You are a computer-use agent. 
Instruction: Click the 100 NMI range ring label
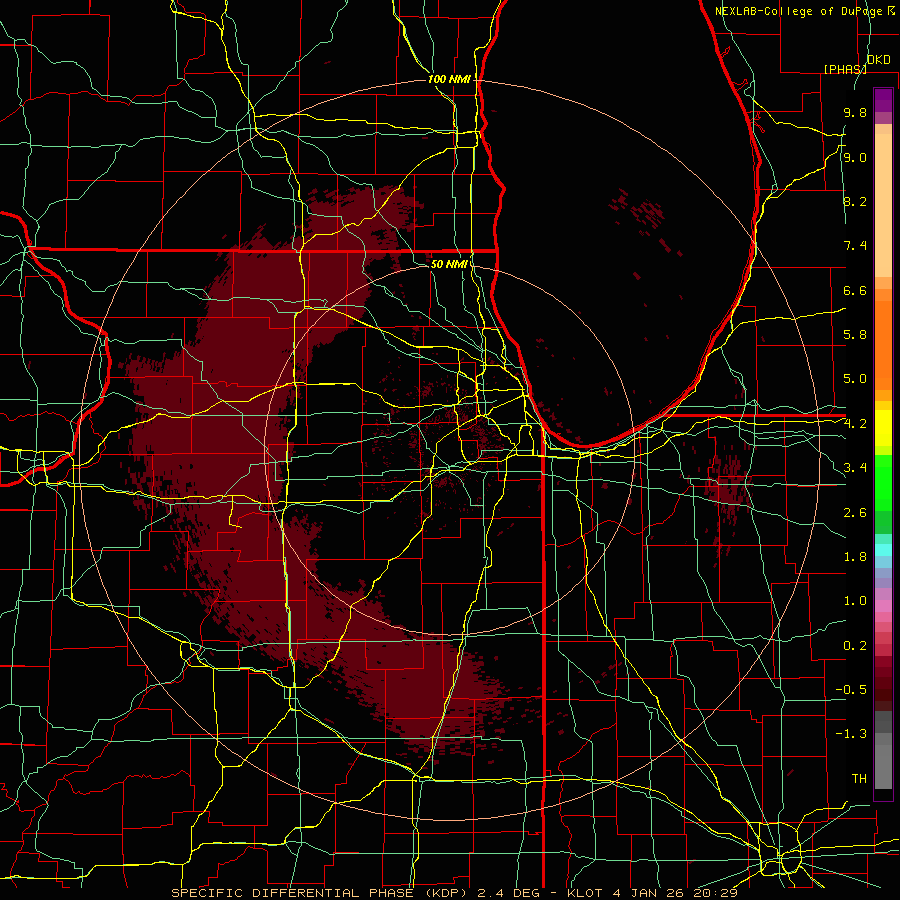click(x=449, y=79)
